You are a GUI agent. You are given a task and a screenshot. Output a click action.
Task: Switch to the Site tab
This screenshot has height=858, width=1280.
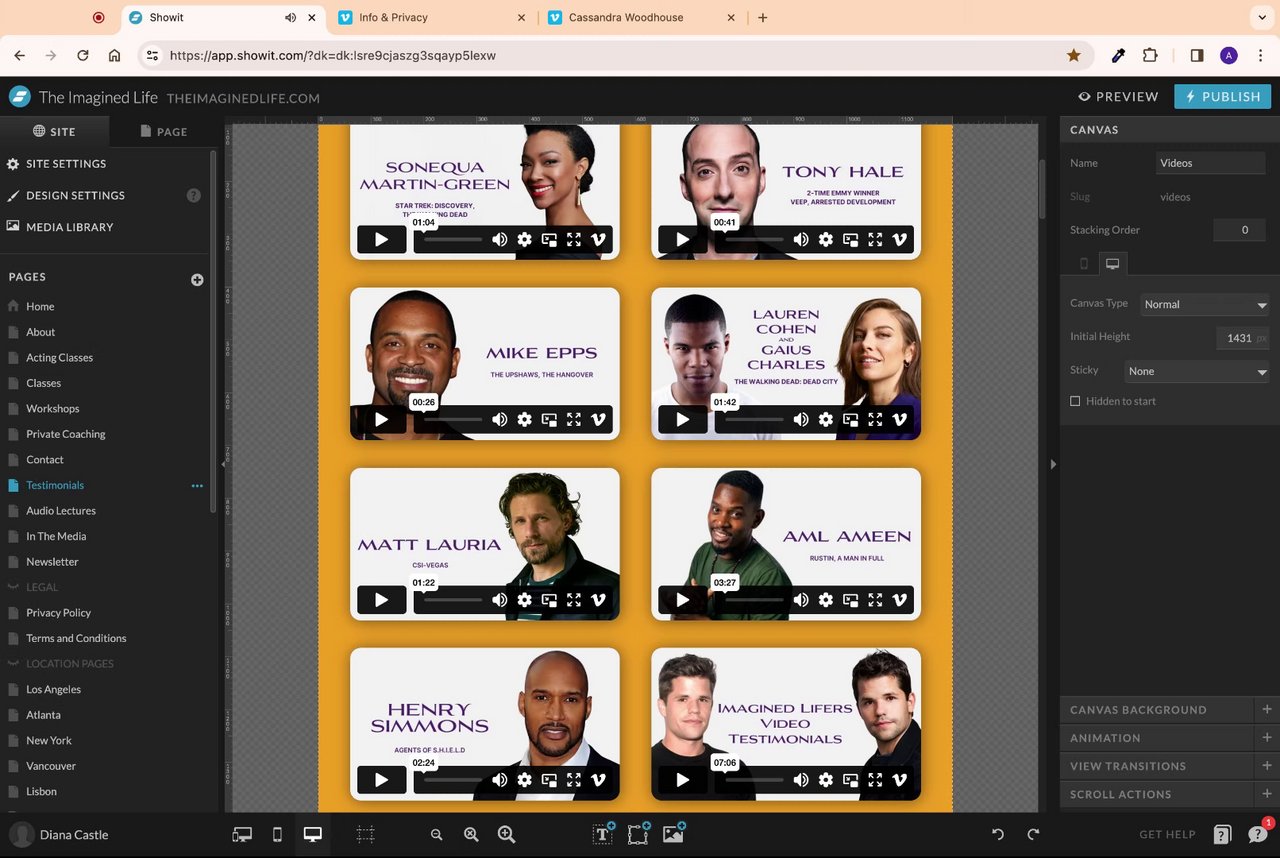tap(54, 132)
